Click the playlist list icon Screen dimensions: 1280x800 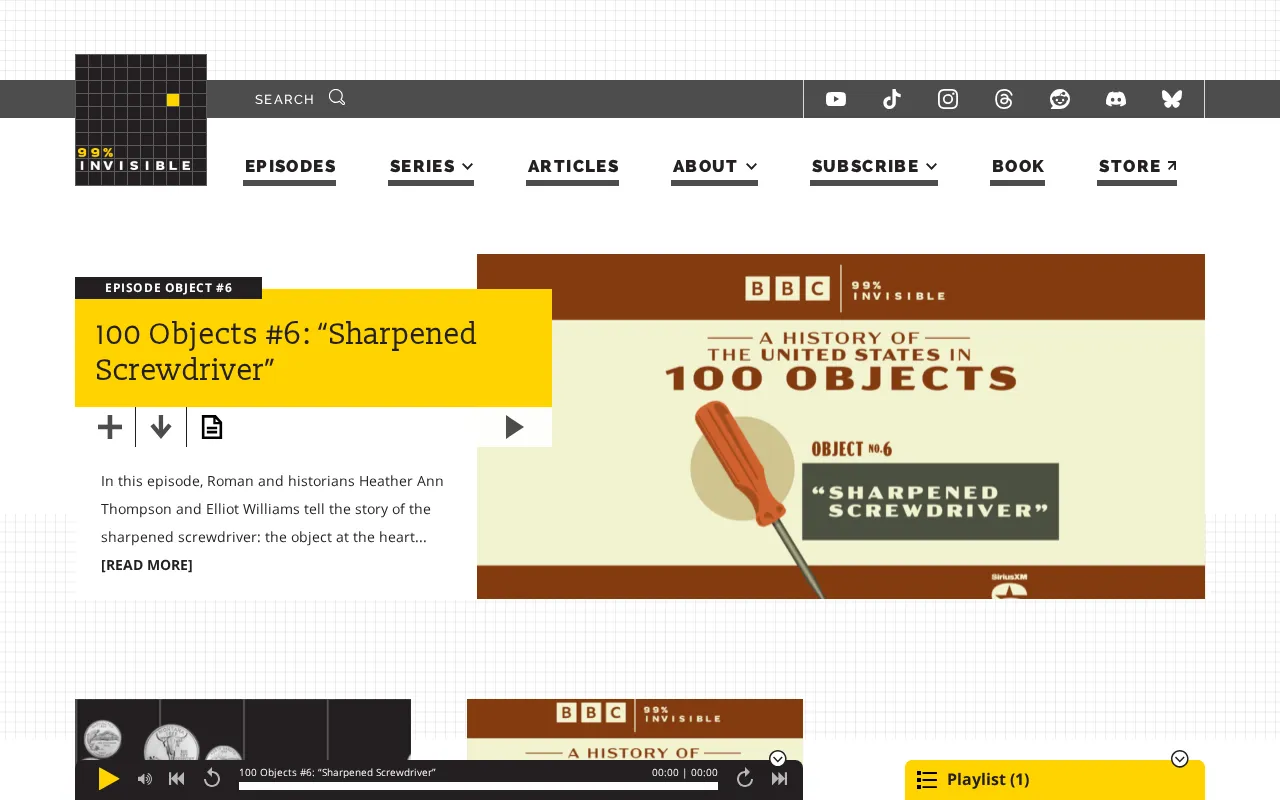tap(927, 780)
